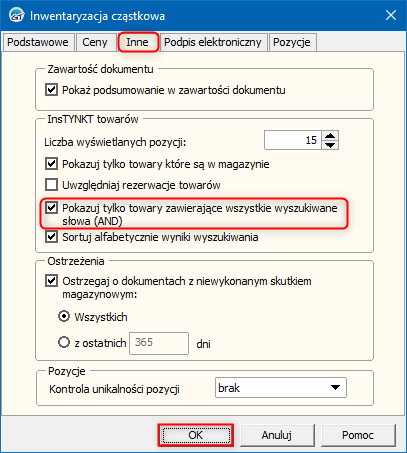Select the Wszystkich radio button
This screenshot has width=407, height=453.
click(x=64, y=316)
